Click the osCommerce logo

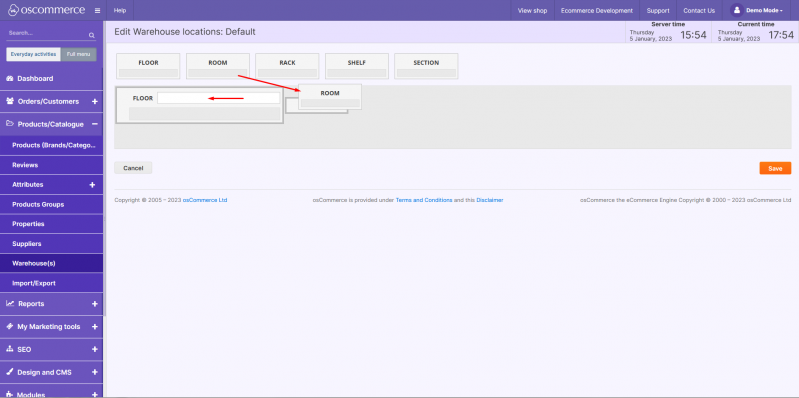click(x=47, y=10)
